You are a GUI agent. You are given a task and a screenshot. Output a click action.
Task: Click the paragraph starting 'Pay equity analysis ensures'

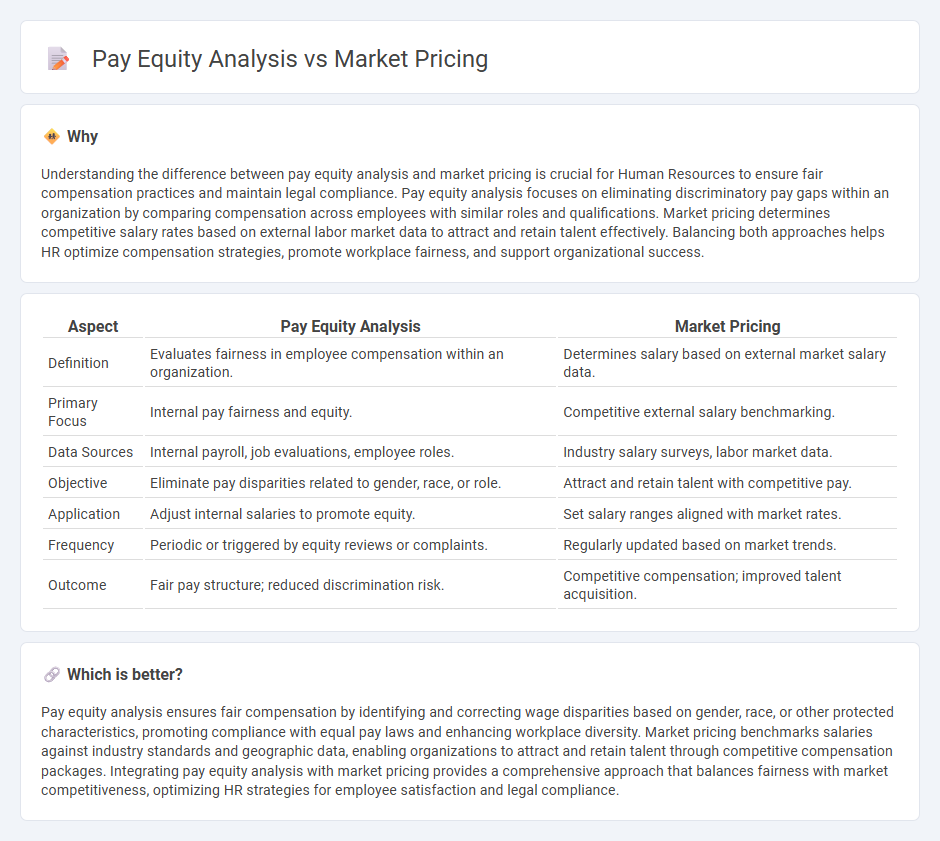[467, 751]
